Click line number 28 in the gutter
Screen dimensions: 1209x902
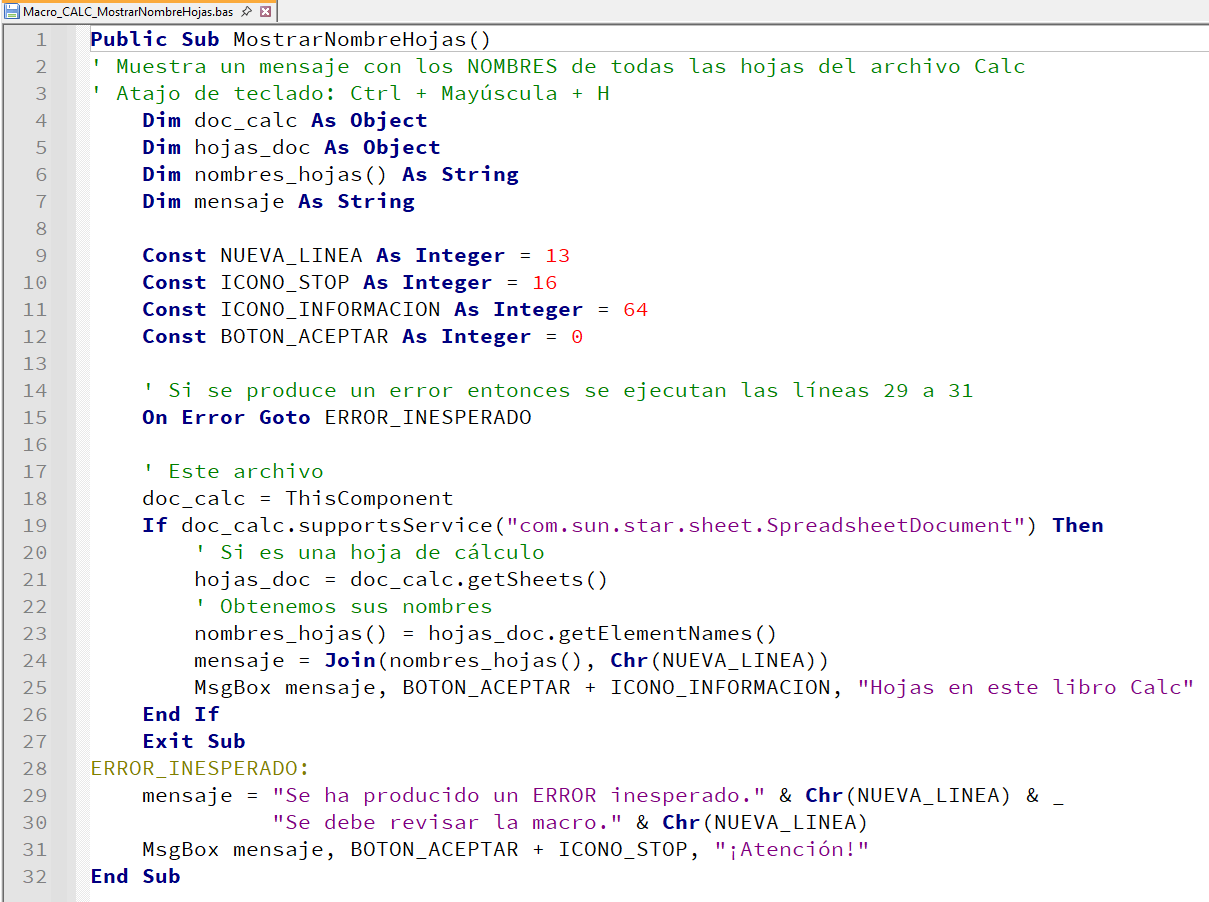coord(35,769)
